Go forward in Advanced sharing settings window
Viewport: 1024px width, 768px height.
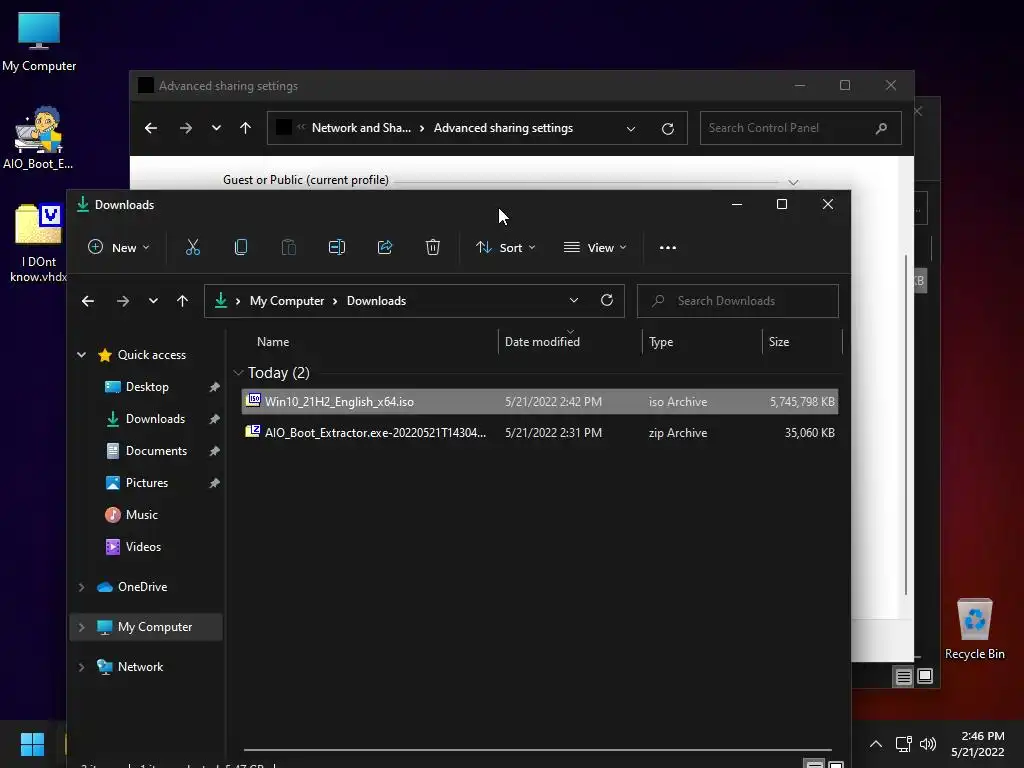click(186, 128)
